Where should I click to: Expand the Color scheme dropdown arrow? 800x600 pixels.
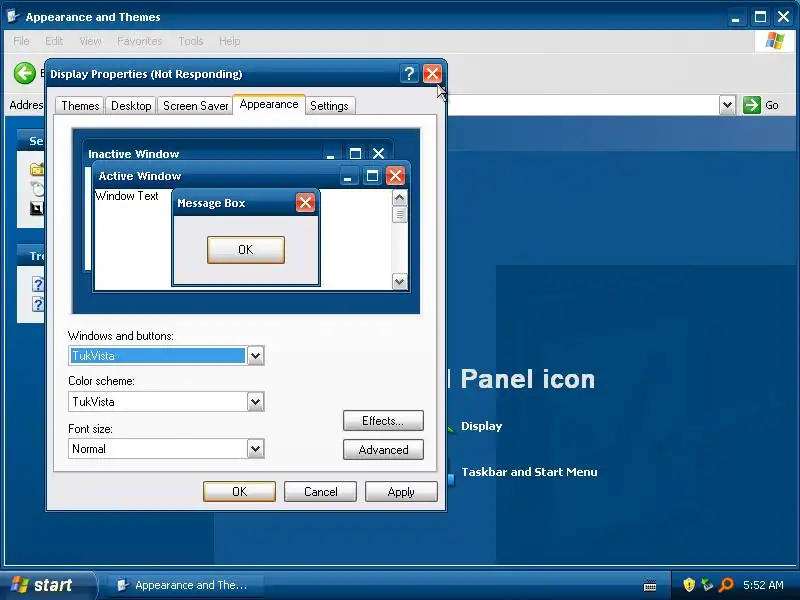click(256, 402)
